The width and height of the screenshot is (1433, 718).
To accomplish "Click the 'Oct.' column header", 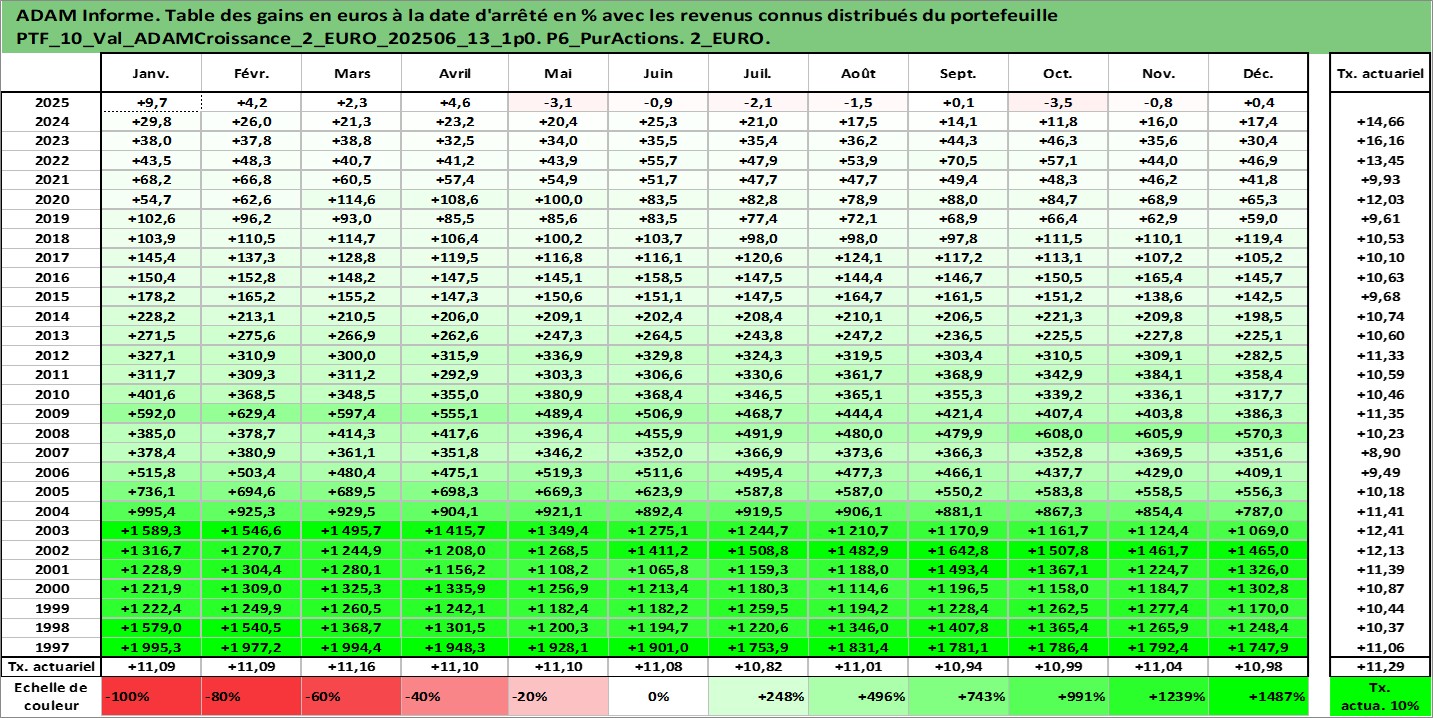I will click(x=1058, y=74).
